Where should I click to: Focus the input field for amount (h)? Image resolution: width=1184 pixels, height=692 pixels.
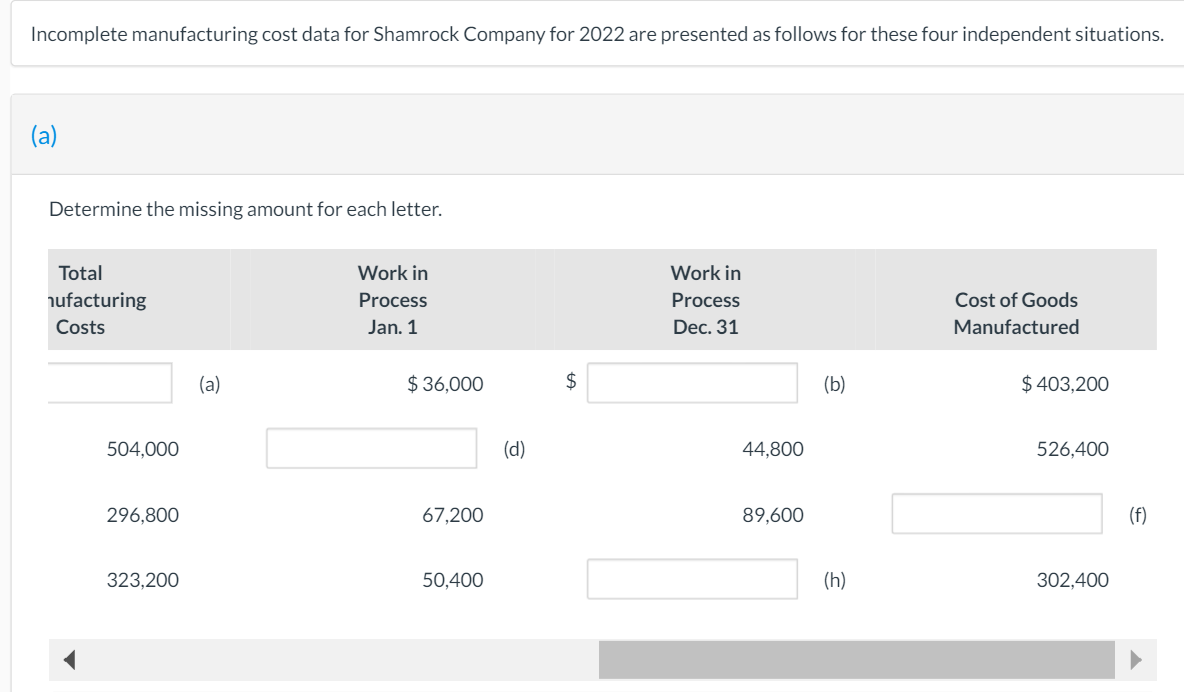tap(692, 579)
